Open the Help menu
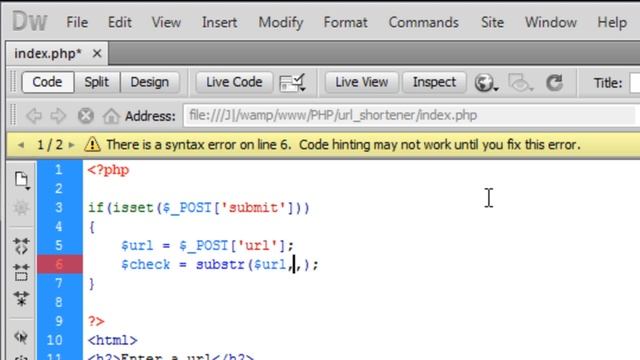 click(612, 22)
